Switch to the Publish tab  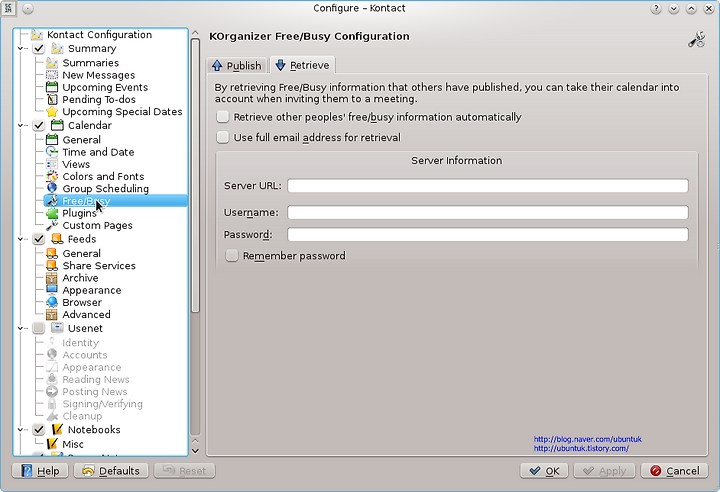[237, 66]
